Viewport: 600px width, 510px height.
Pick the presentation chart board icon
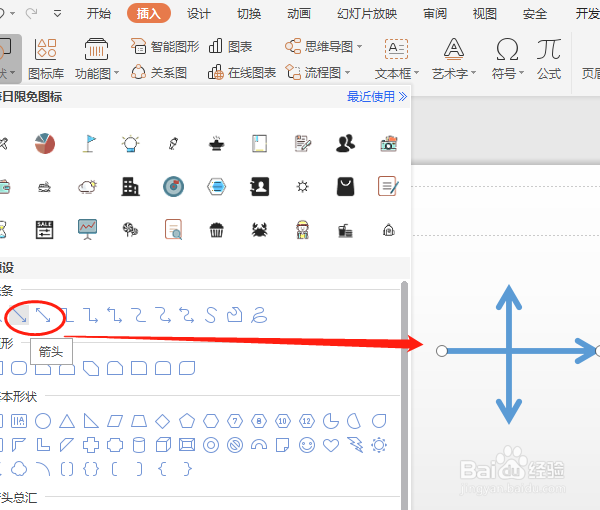88,230
